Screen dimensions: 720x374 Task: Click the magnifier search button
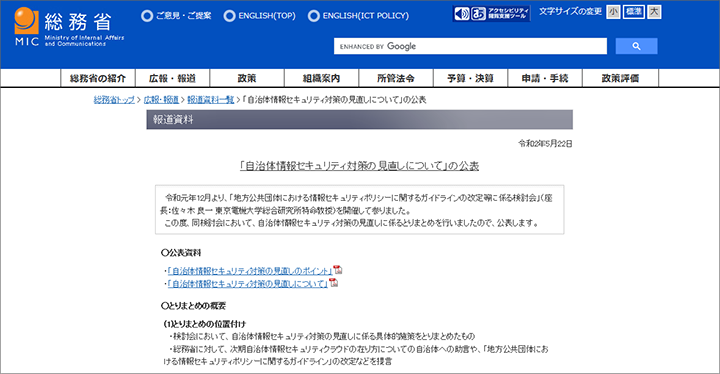tap(636, 46)
